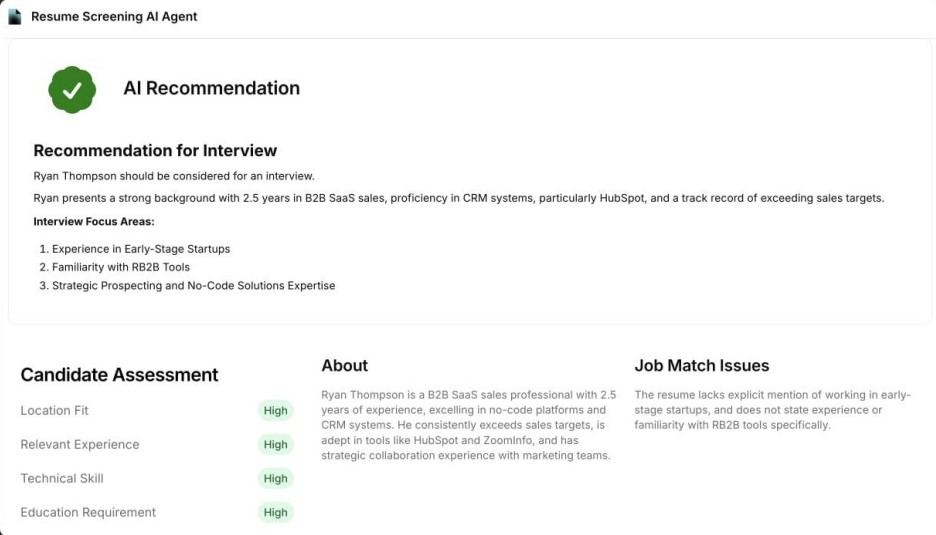Click the About section heading
The height and width of the screenshot is (535, 936).
[x=344, y=366]
